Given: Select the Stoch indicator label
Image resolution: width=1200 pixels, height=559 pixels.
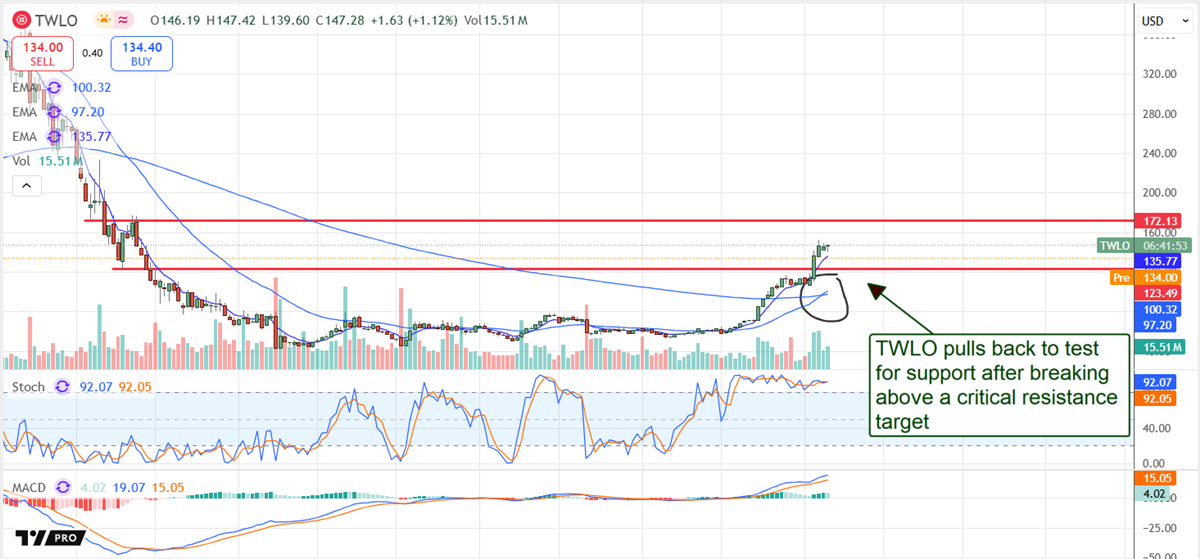Looking at the screenshot, I should [x=27, y=386].
